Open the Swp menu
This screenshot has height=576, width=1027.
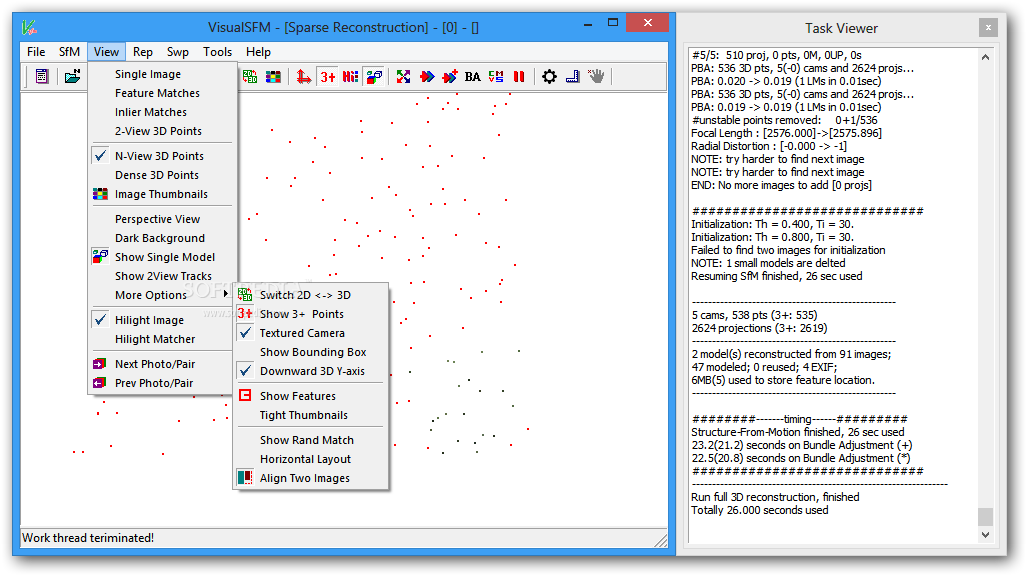(x=177, y=52)
